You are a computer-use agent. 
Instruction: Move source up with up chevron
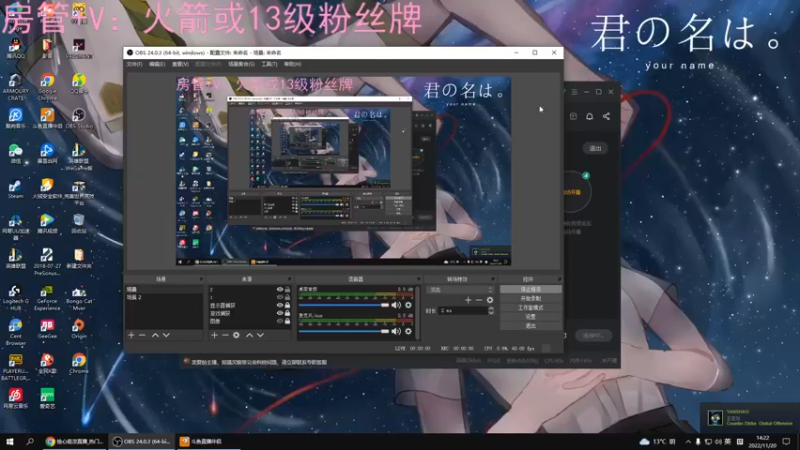pyautogui.click(x=249, y=335)
